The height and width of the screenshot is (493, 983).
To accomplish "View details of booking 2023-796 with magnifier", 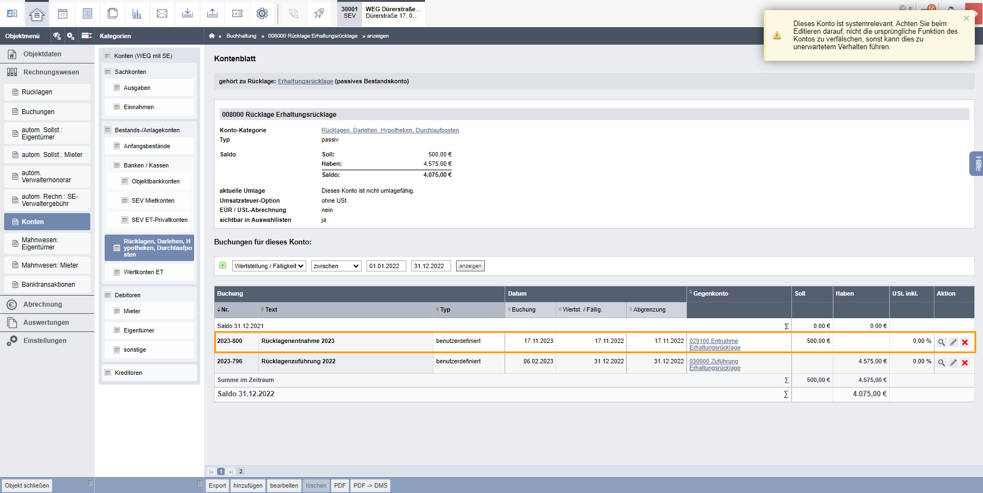I will [x=941, y=363].
